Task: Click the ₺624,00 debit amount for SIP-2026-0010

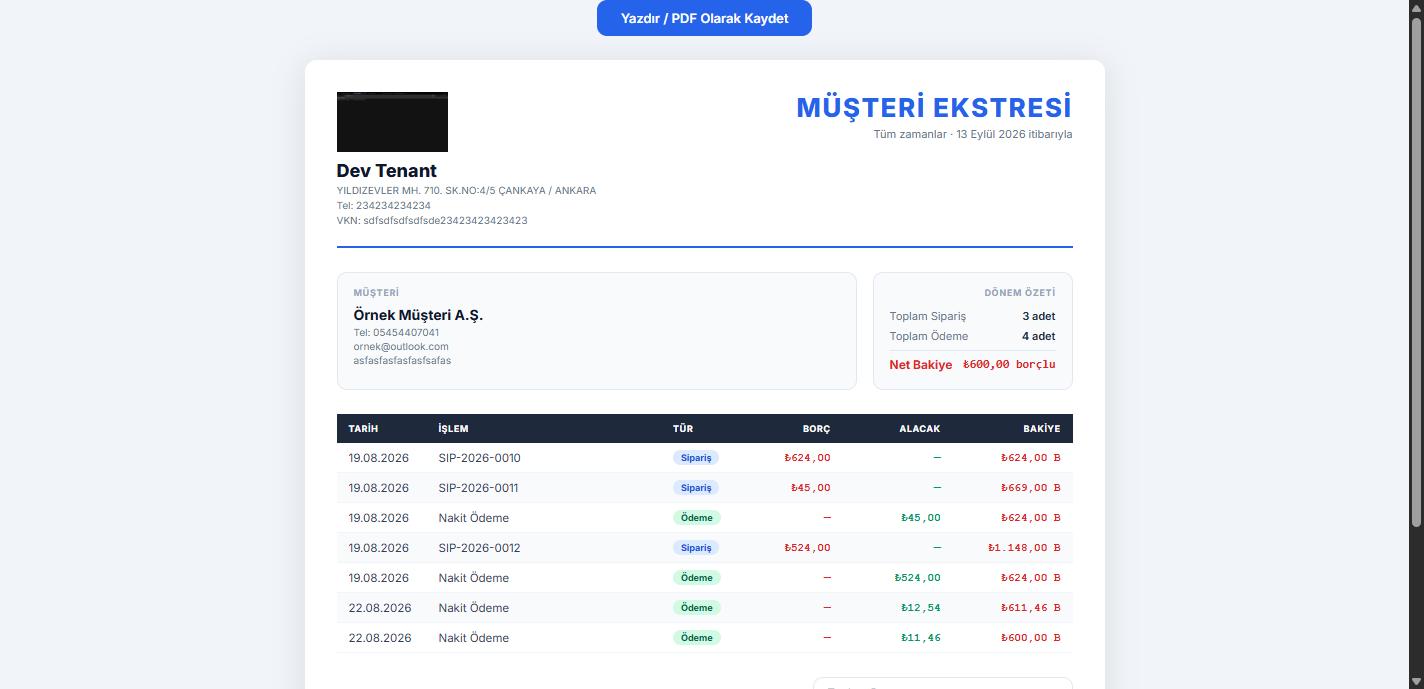Action: tap(808, 458)
